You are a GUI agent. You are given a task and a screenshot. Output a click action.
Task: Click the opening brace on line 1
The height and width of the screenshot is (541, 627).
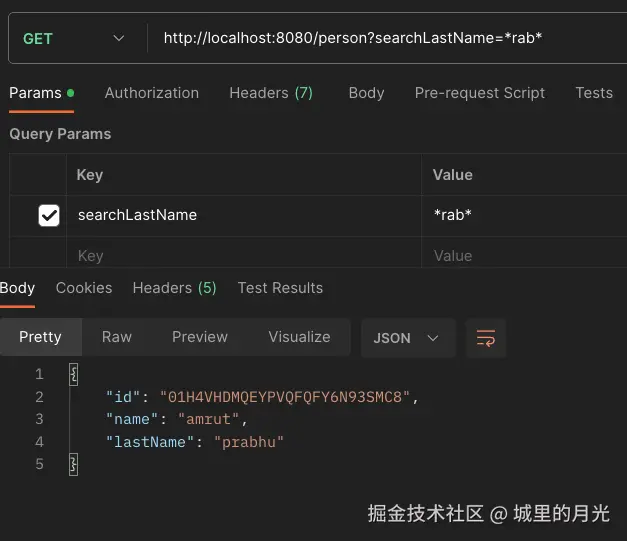click(74, 374)
